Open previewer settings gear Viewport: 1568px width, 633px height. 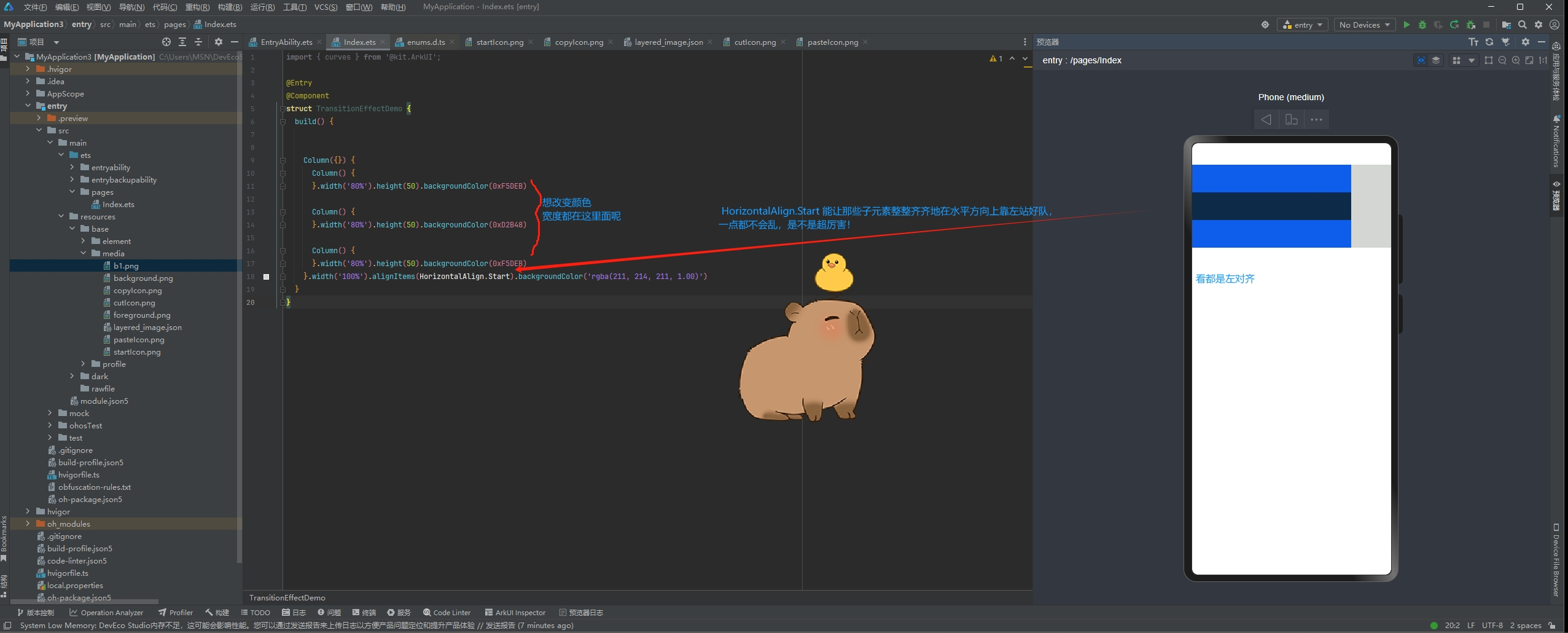(x=1525, y=42)
